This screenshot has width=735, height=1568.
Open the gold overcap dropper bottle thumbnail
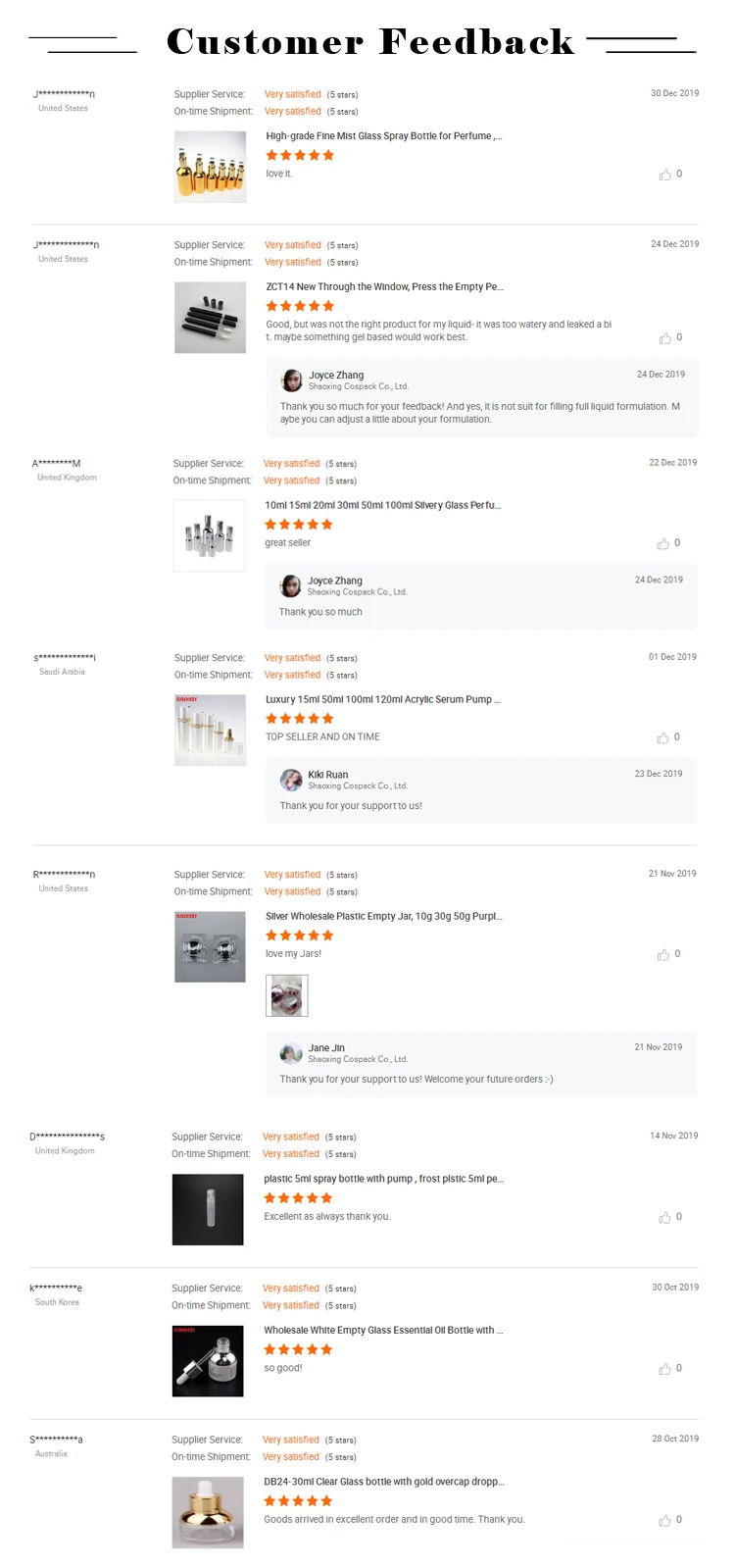coord(208,1513)
